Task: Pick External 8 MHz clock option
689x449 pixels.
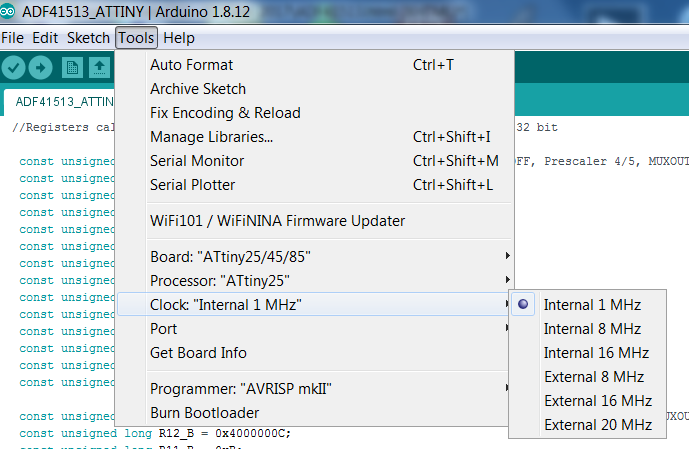Action: click(587, 377)
